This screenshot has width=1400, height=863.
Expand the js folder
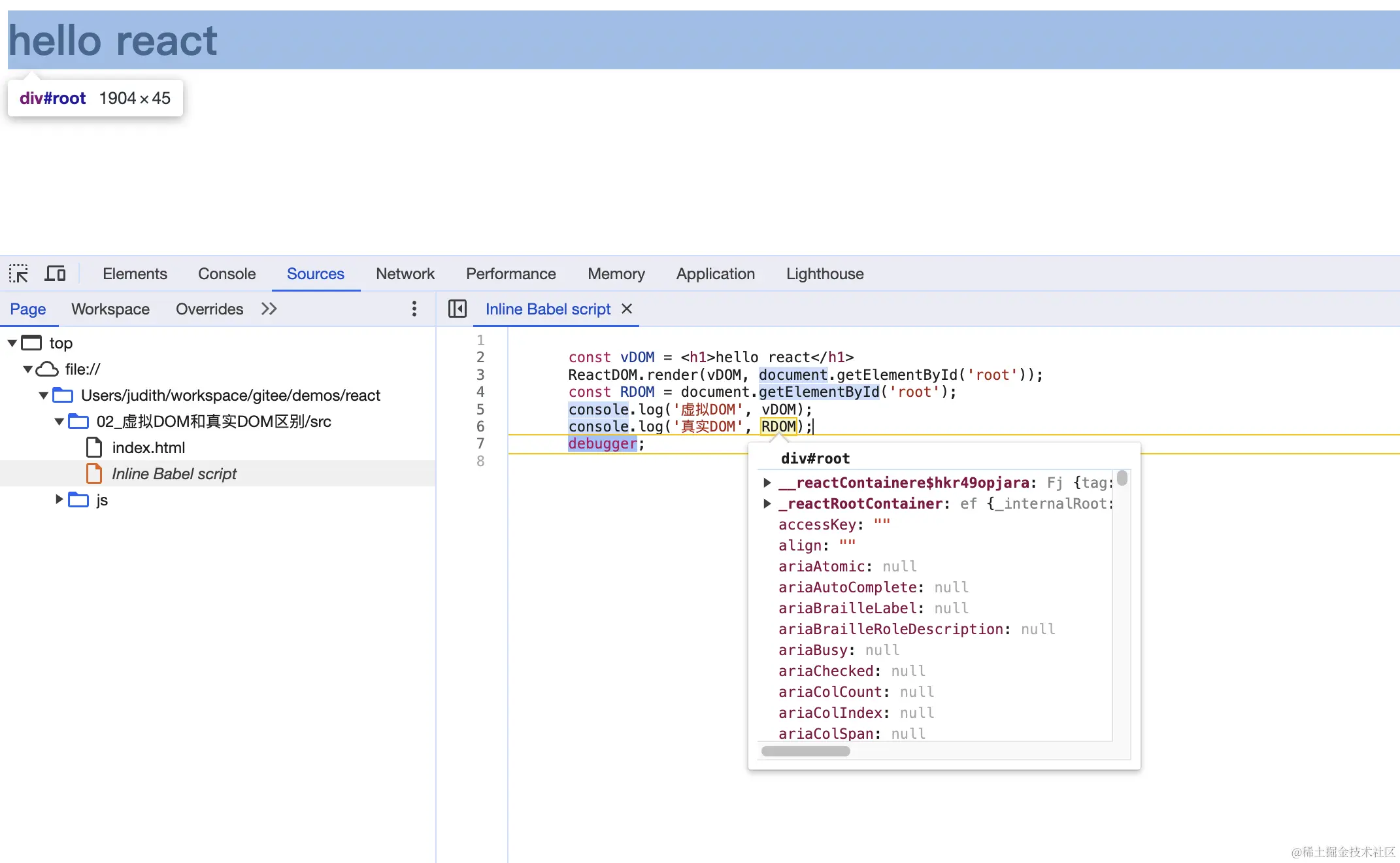[59, 499]
